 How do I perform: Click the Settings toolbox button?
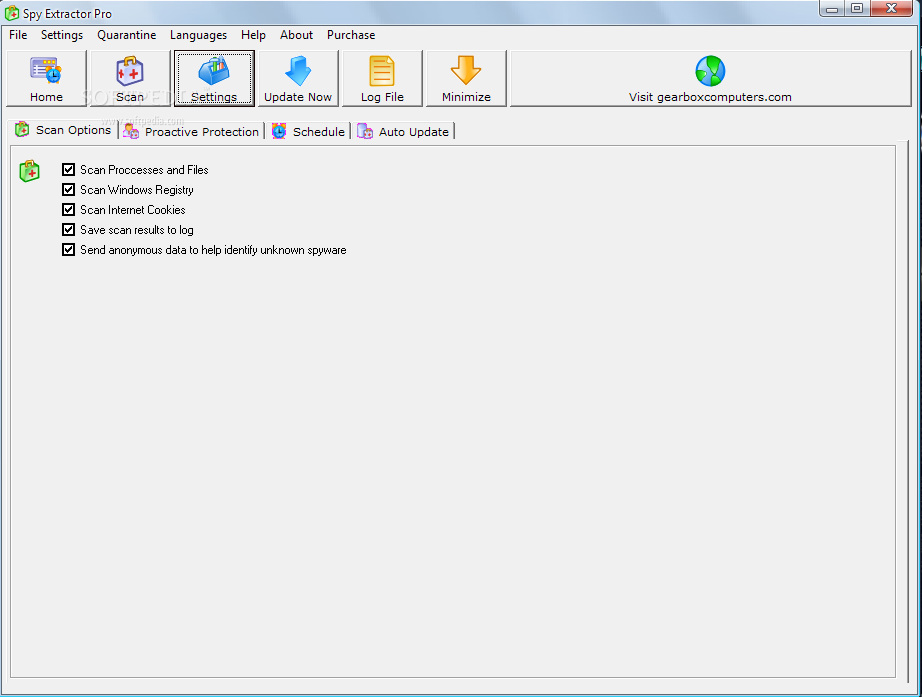214,78
